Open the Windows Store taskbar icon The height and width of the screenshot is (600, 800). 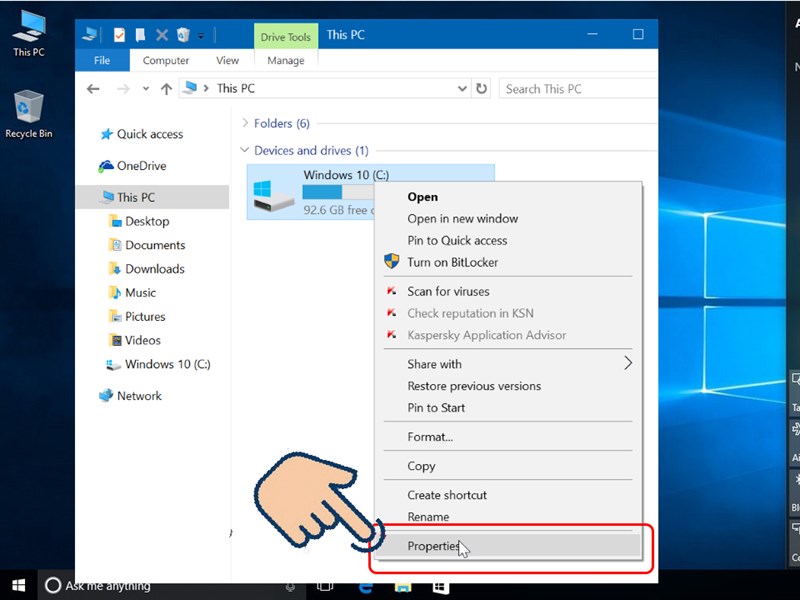[x=441, y=586]
